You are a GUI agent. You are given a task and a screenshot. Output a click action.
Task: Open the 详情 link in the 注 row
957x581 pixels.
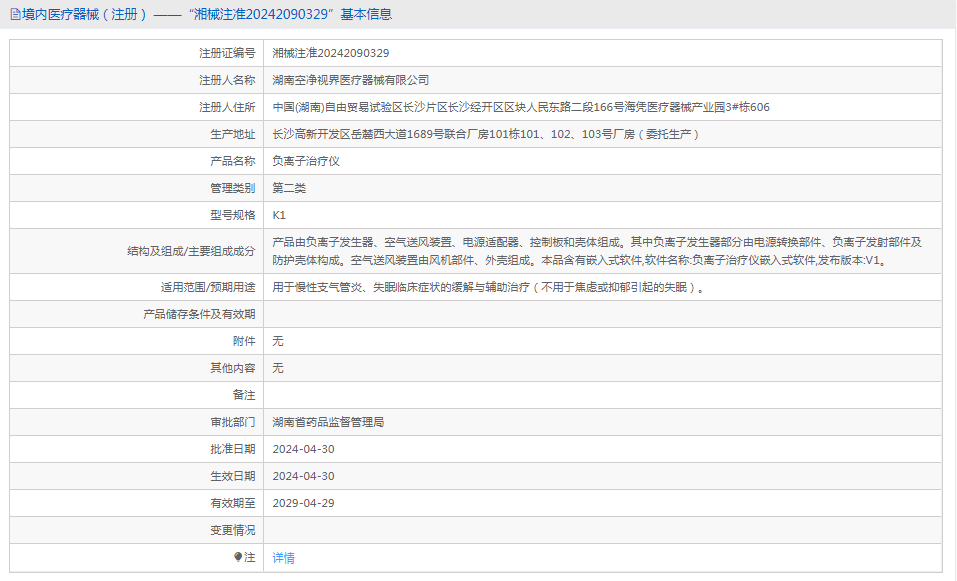click(283, 557)
